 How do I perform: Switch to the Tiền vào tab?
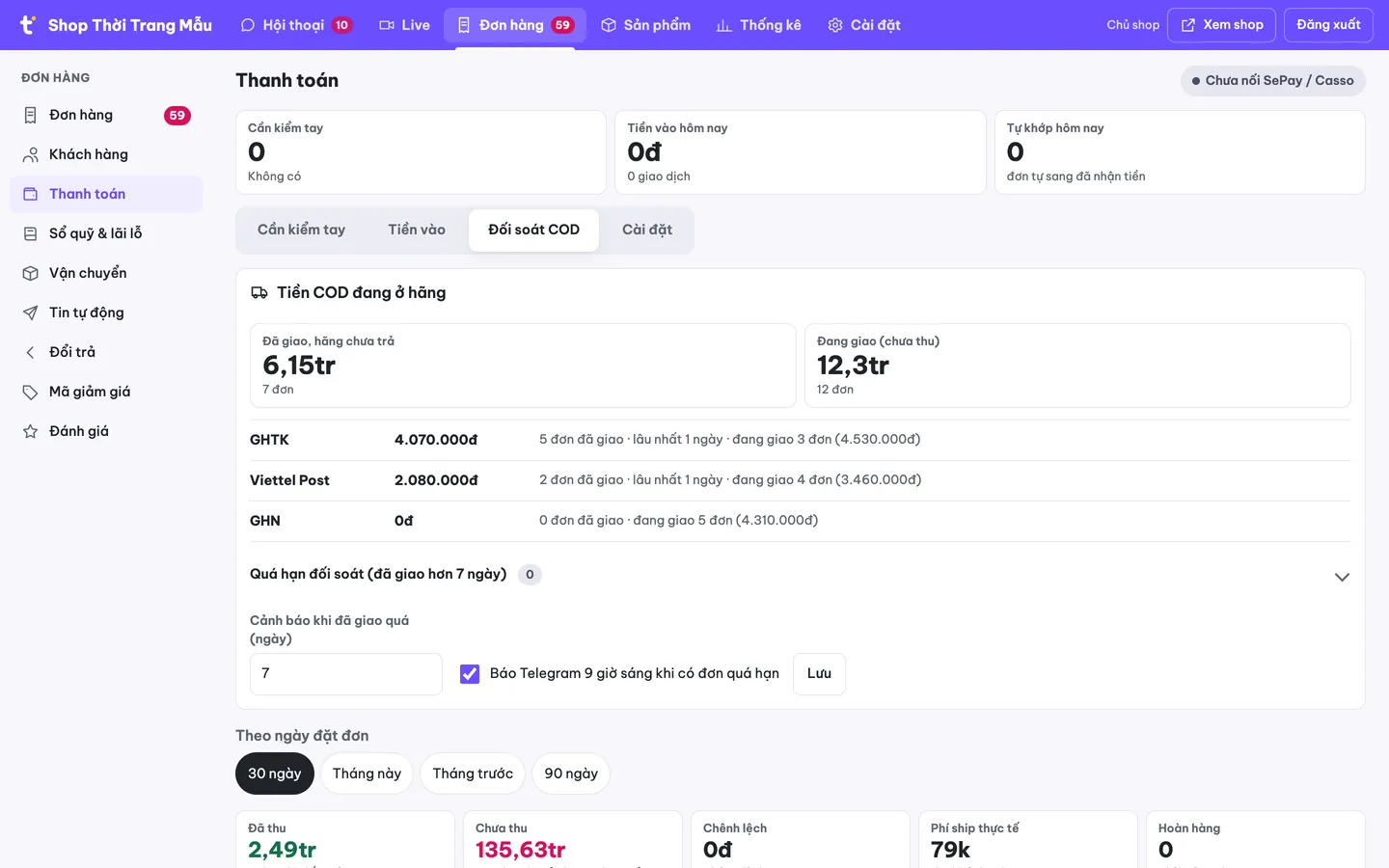pos(417,231)
